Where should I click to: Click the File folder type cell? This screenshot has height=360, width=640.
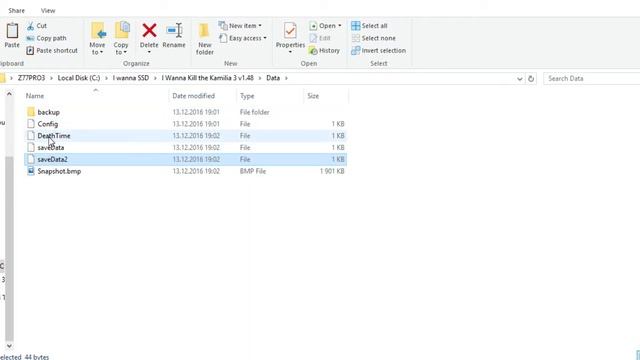pos(254,112)
